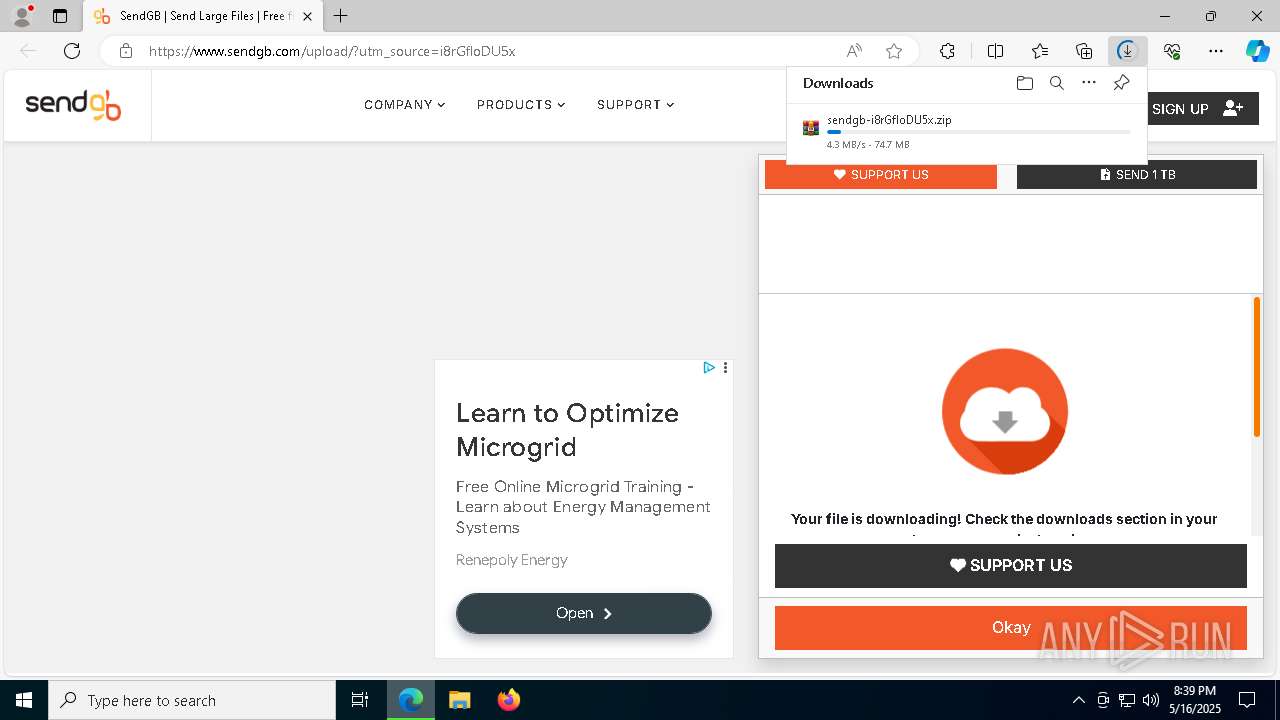Click the SendGB logo
The height and width of the screenshot is (720, 1280).
(x=73, y=104)
